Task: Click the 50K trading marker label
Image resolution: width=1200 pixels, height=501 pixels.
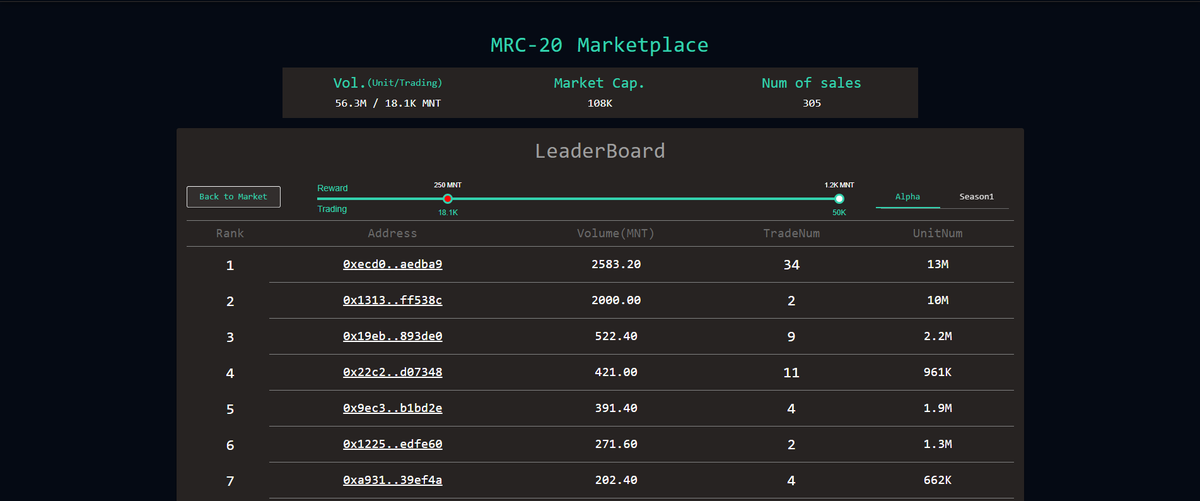Action: pos(839,213)
